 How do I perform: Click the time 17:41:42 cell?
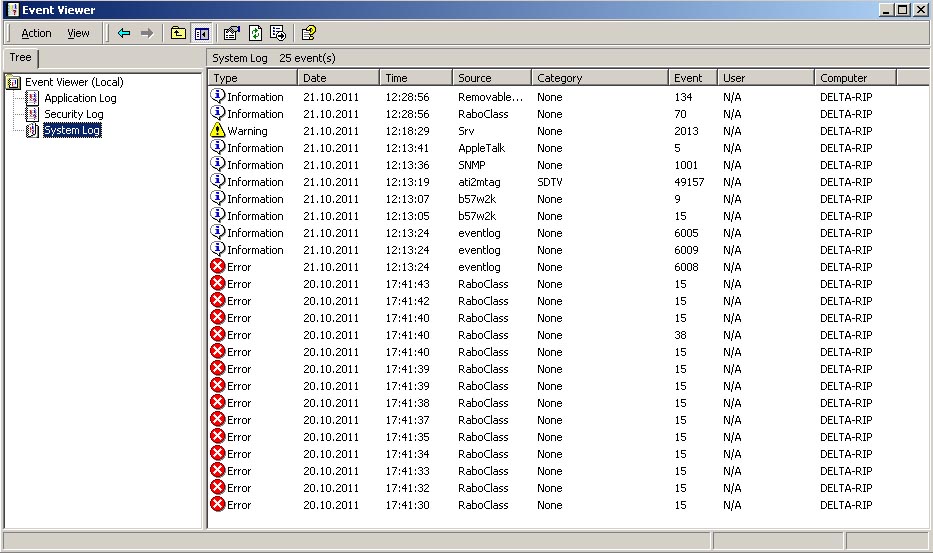(x=407, y=301)
